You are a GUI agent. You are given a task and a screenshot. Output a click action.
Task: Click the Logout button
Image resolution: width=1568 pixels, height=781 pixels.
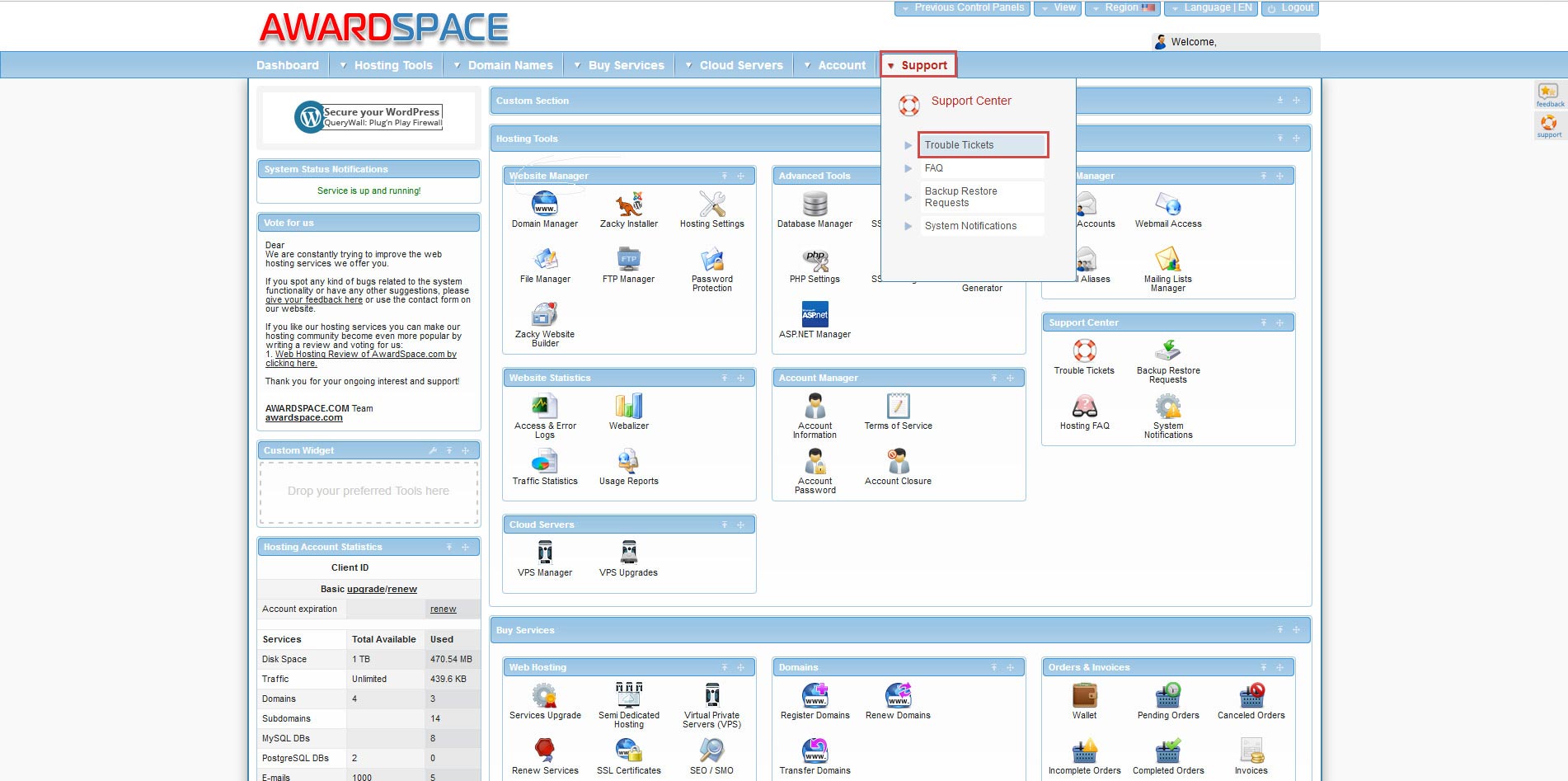[x=1290, y=8]
